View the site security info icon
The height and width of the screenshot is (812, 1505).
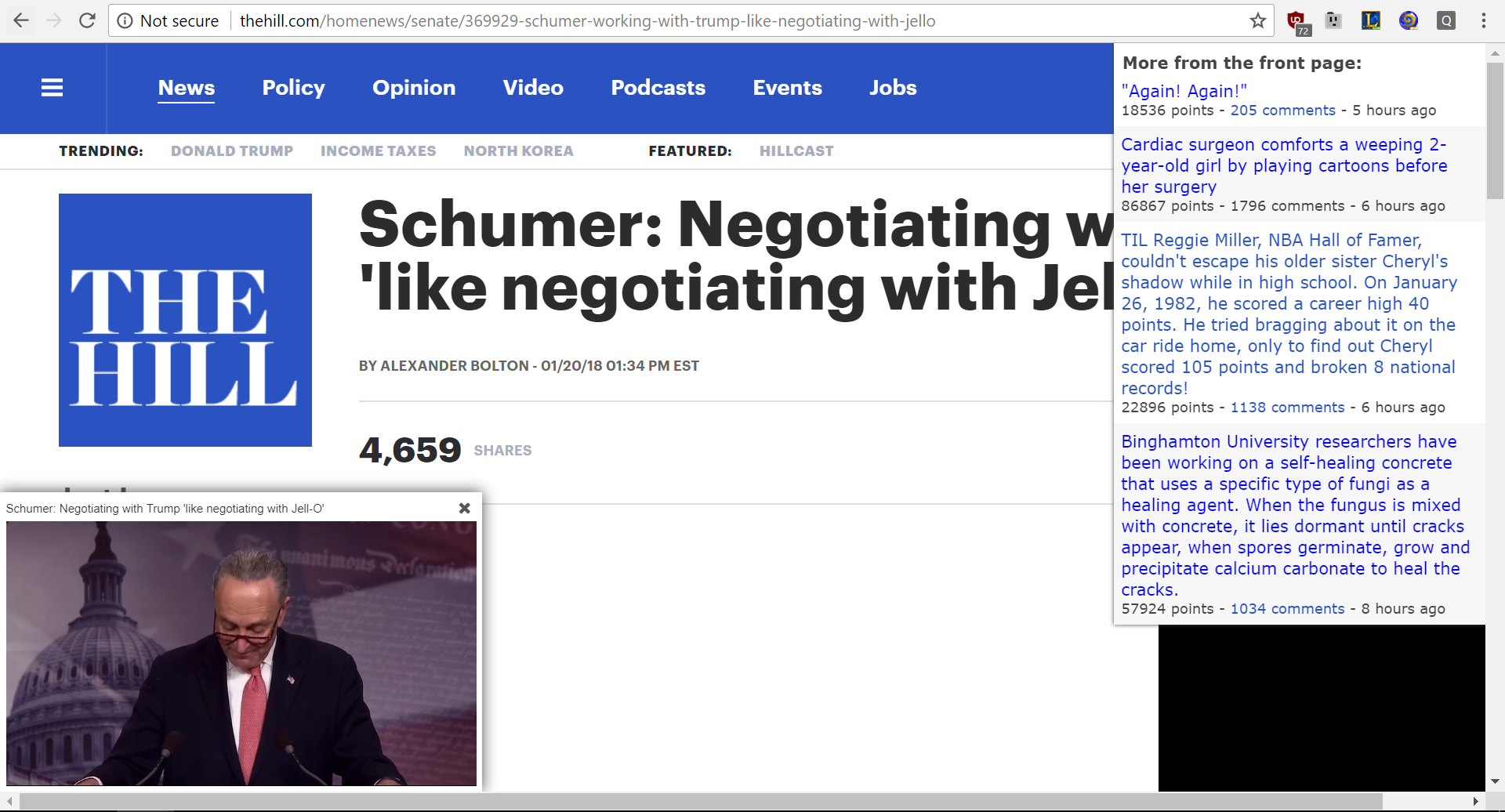pos(125,21)
